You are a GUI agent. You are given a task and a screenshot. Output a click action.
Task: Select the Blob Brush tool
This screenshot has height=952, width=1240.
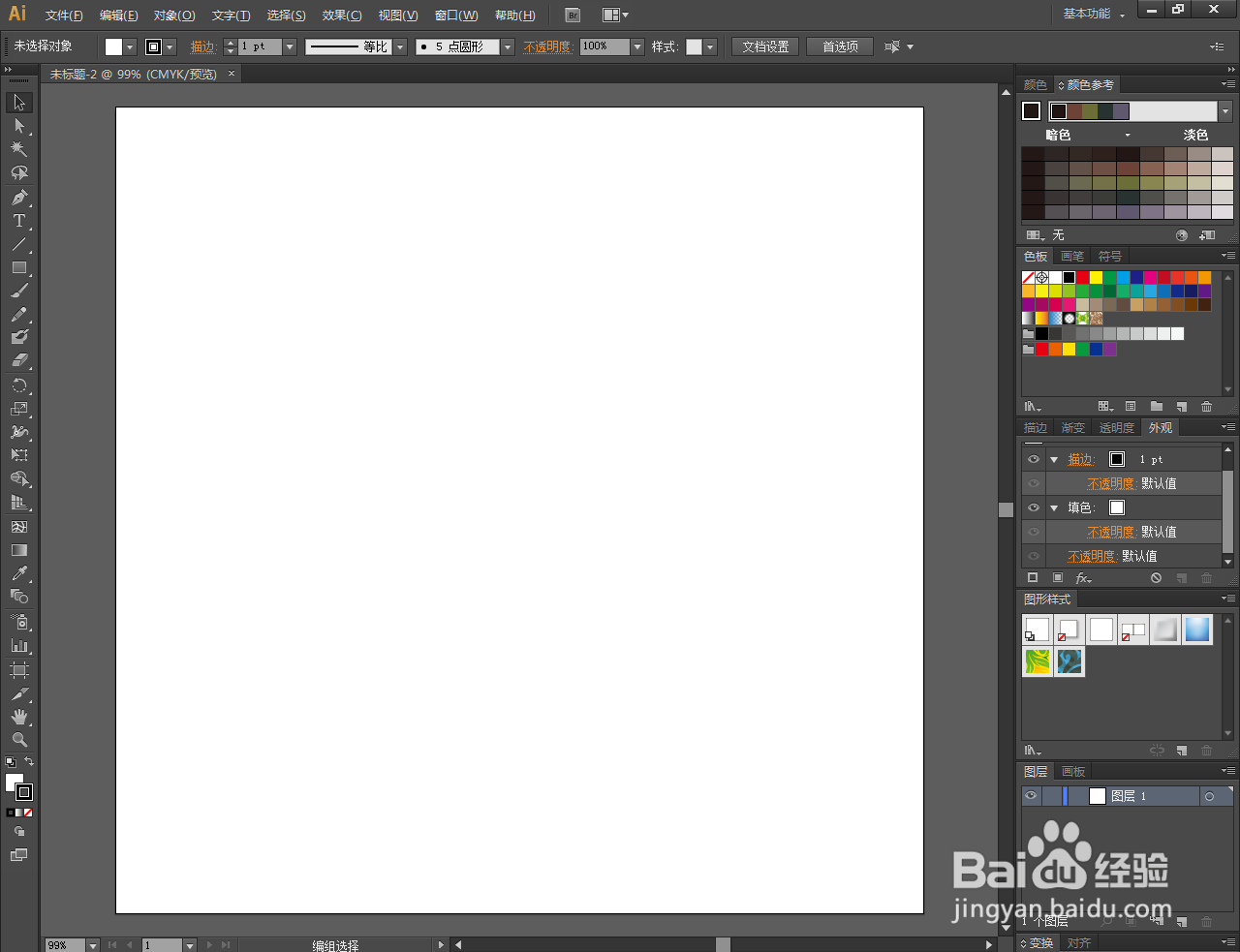pyautogui.click(x=18, y=337)
